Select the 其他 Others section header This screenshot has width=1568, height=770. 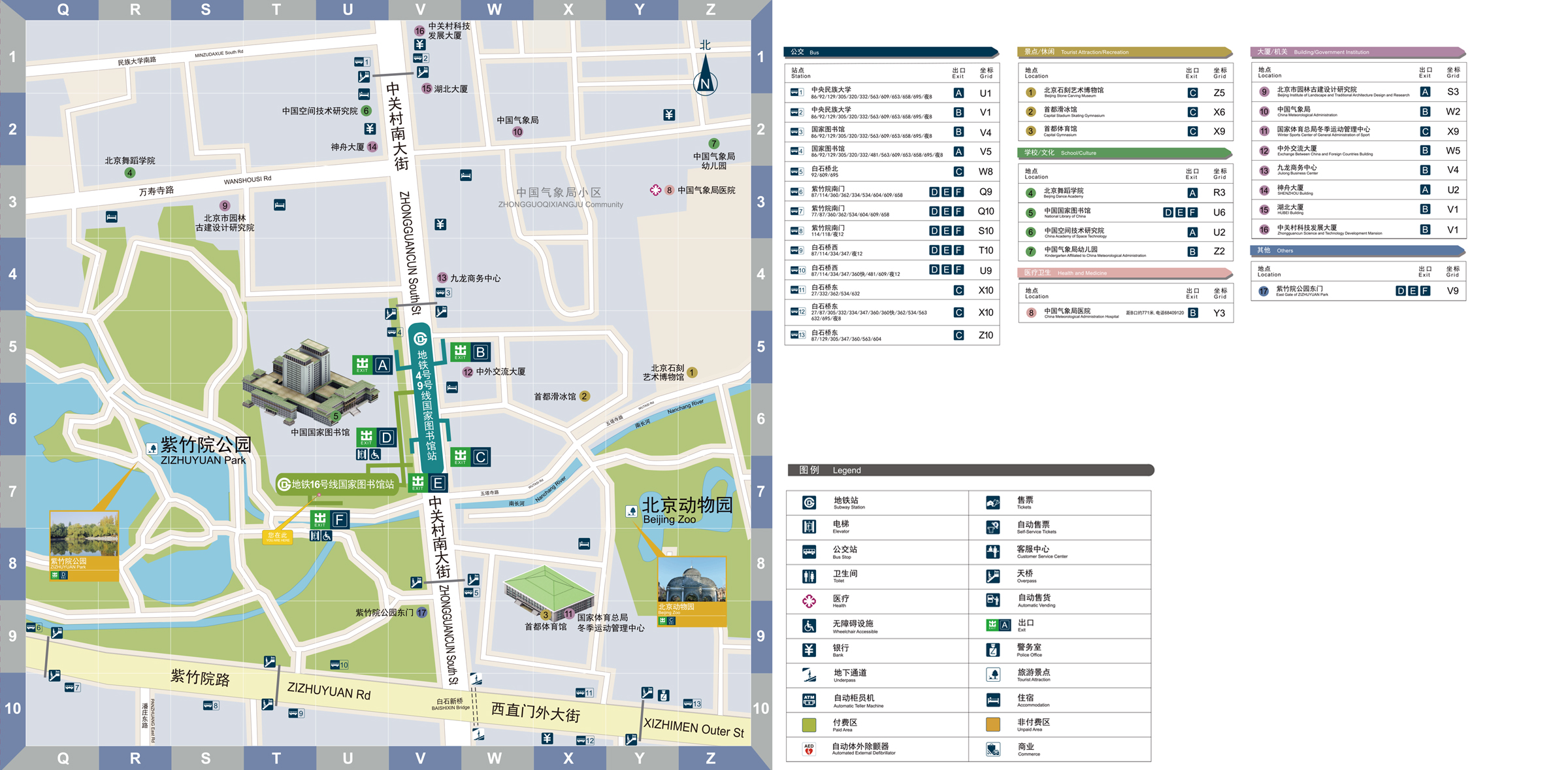pyautogui.click(x=1358, y=250)
